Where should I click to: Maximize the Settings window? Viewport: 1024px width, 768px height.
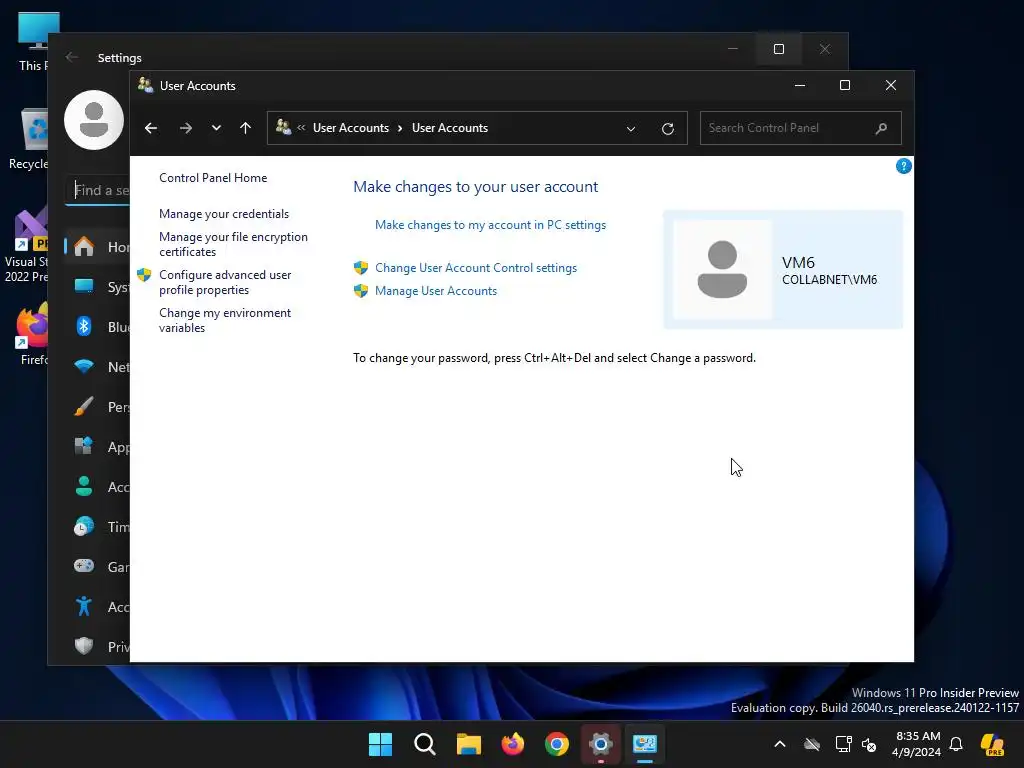(778, 49)
